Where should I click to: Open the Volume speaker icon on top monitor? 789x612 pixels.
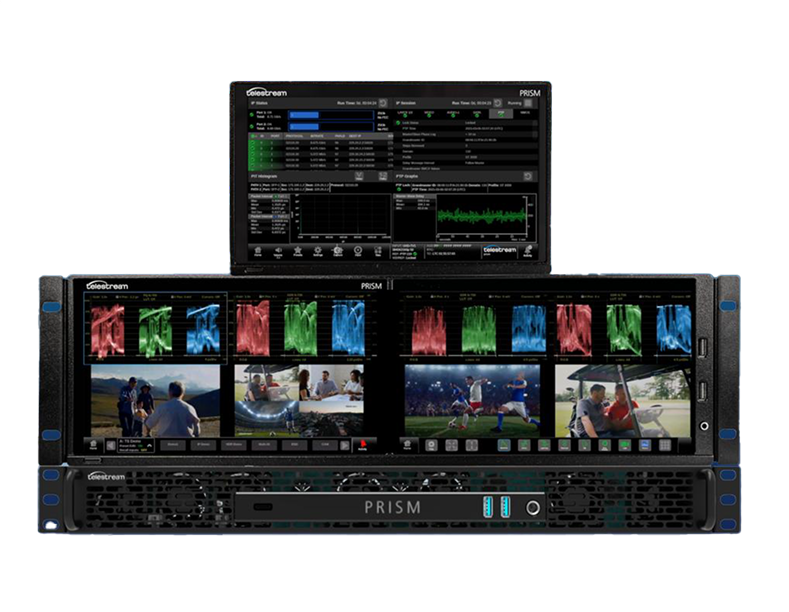tap(278, 251)
